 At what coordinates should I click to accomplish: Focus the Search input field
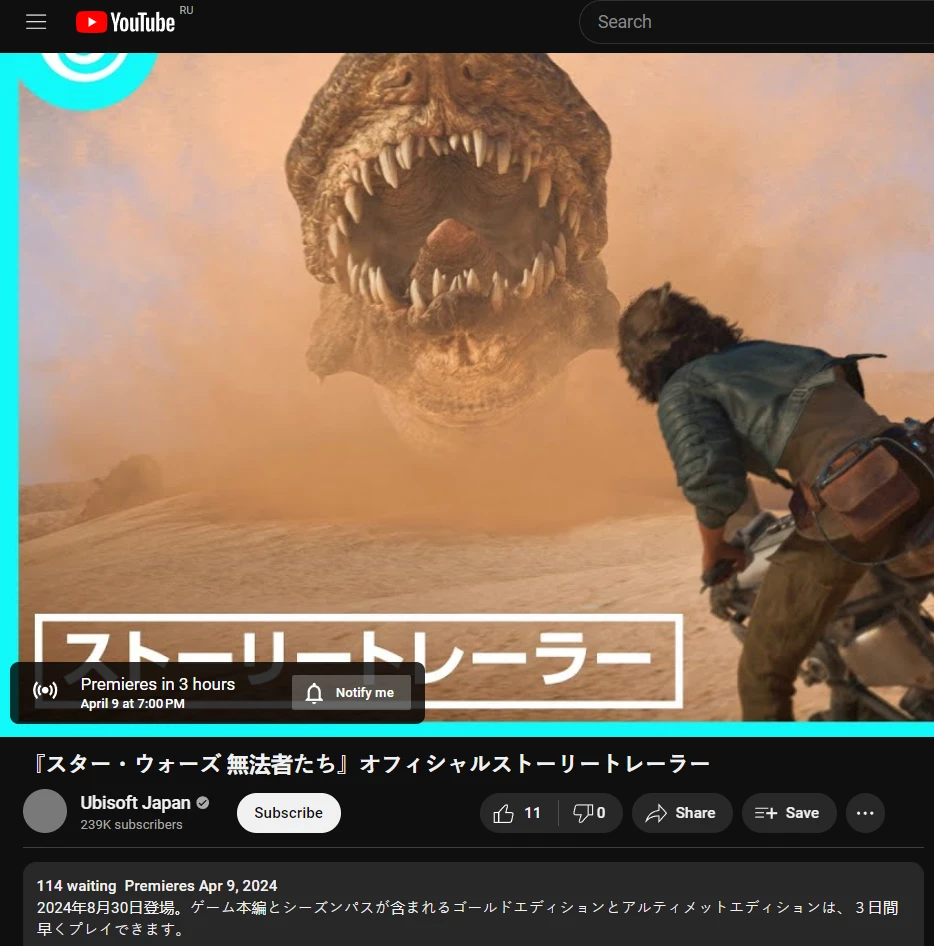[757, 22]
